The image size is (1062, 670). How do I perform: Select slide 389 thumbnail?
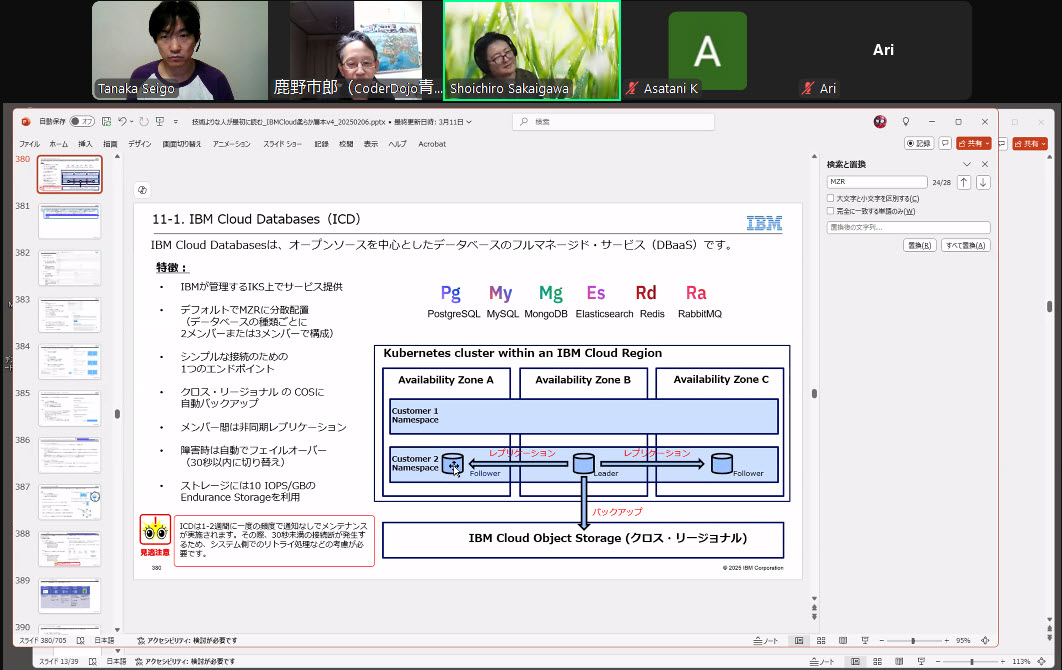tap(70, 595)
